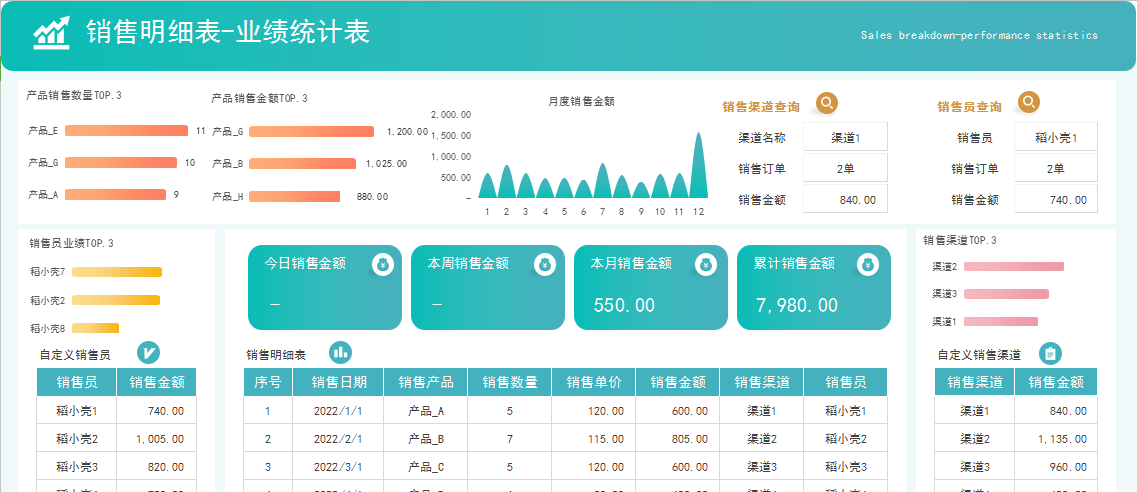Click the date cell 2022/3/1
Viewport: 1137px width, 492px height.
click(x=339, y=467)
